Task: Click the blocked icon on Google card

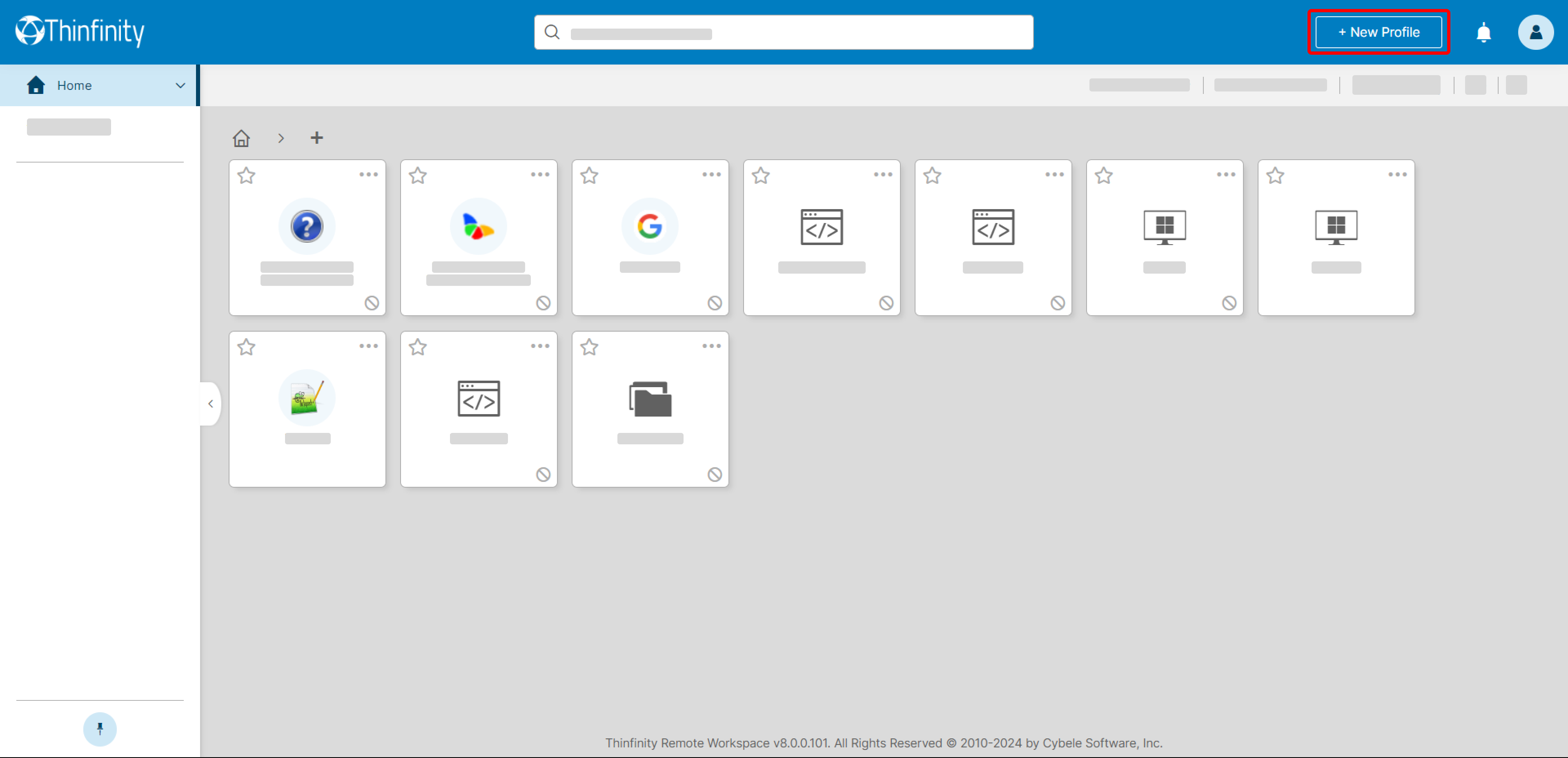Action: tap(715, 303)
